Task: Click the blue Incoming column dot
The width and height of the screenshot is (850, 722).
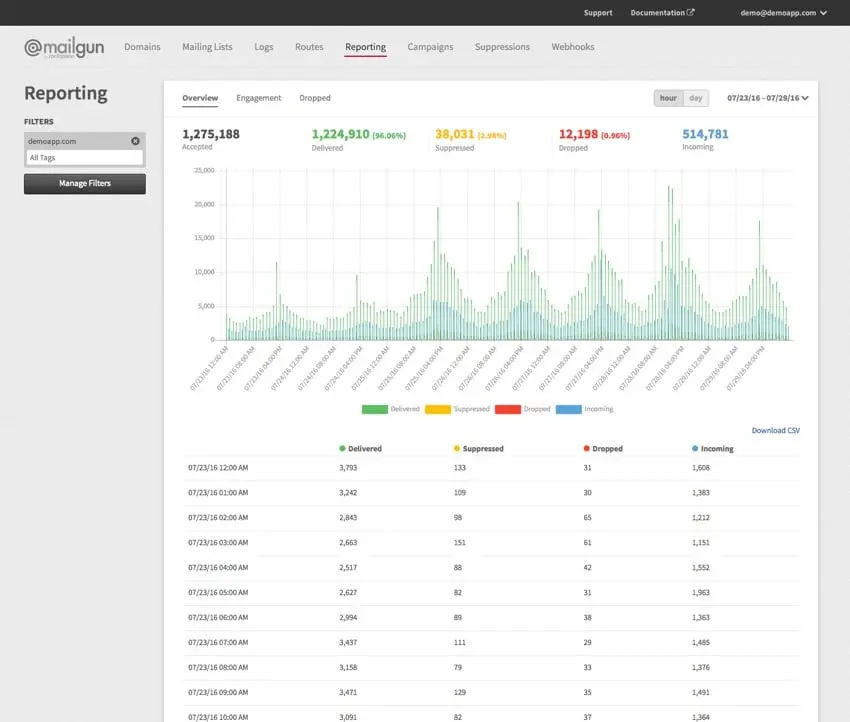Action: click(695, 449)
